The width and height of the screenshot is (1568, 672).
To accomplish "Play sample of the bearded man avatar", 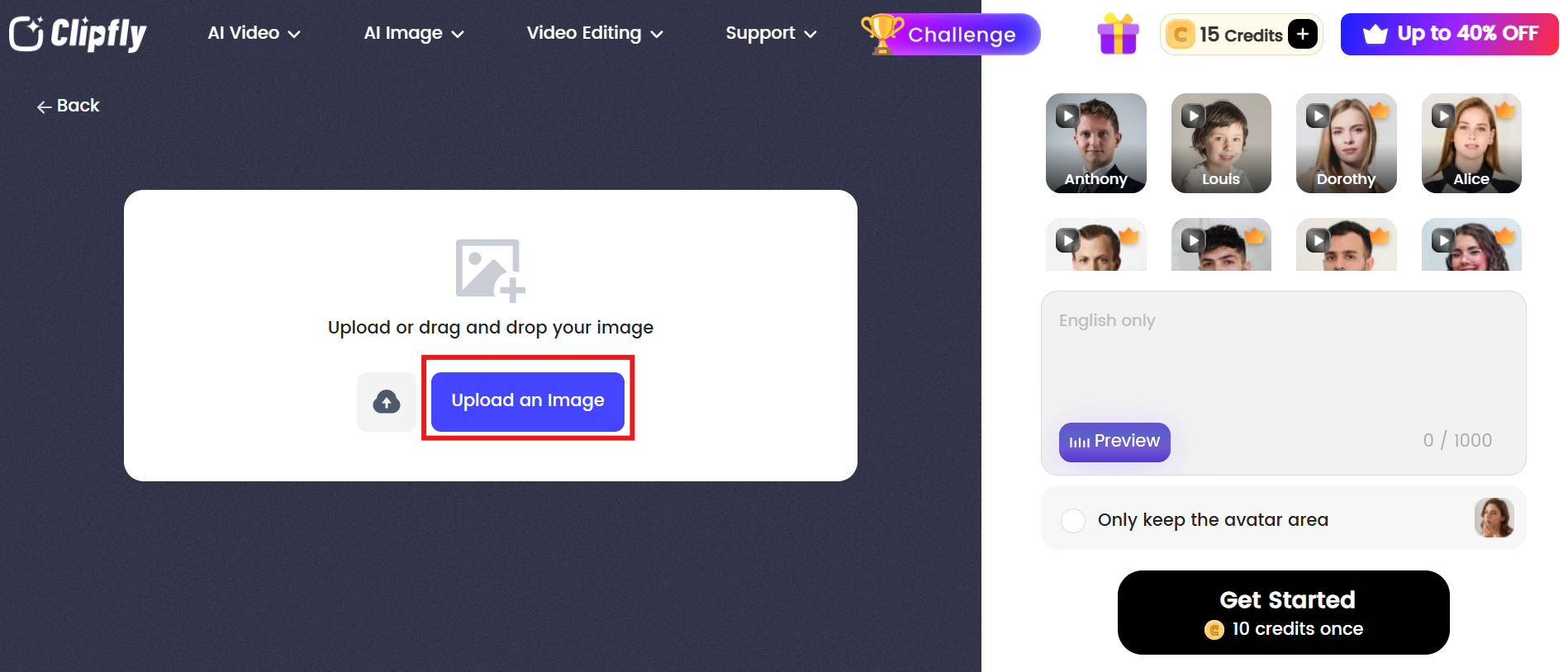I will (x=1318, y=240).
